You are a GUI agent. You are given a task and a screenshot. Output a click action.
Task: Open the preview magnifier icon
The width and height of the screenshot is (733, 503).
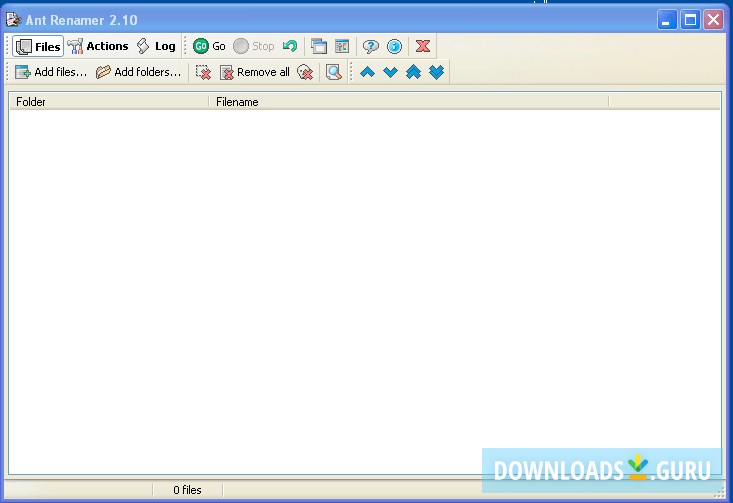(x=334, y=72)
